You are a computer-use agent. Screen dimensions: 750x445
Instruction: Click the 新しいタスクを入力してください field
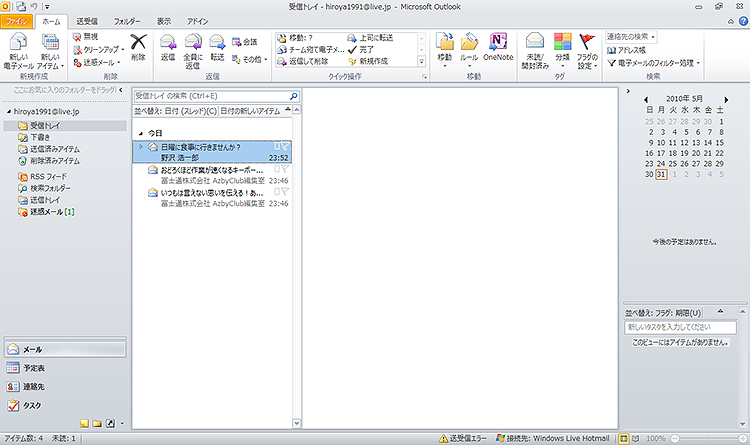[x=680, y=327]
